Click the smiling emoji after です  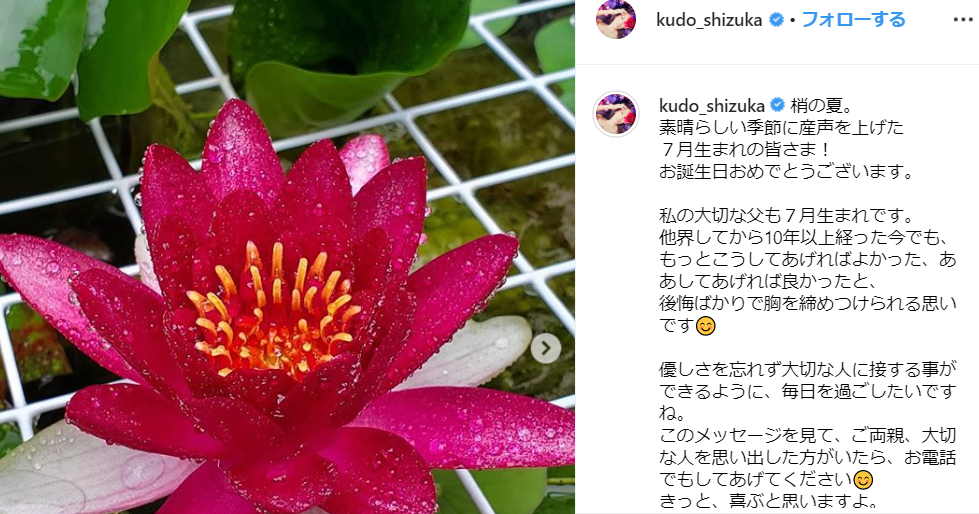click(x=706, y=326)
